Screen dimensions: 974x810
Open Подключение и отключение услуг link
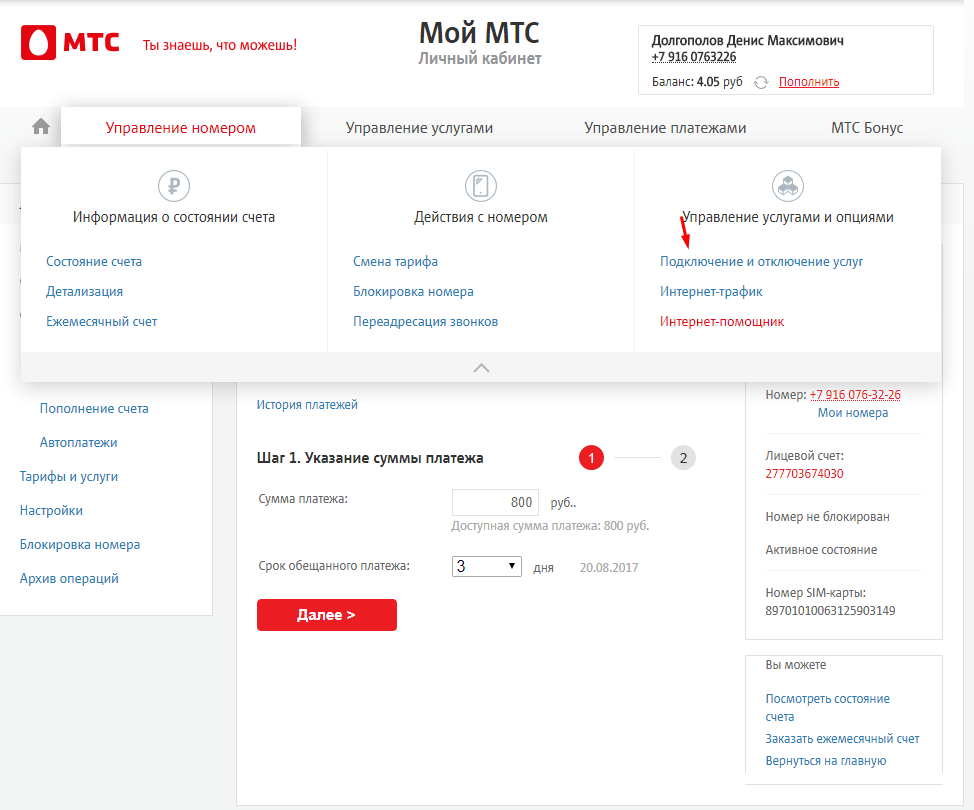tap(762, 262)
